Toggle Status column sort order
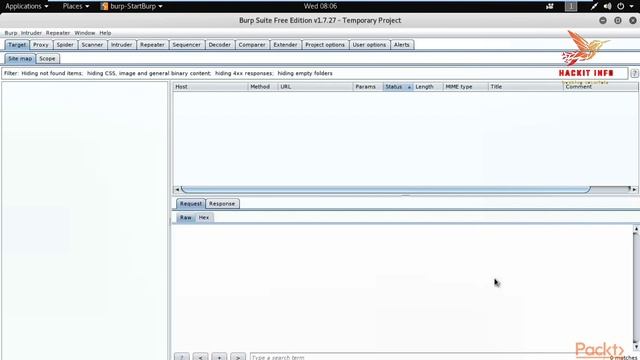This screenshot has width=640, height=360. pos(398,87)
